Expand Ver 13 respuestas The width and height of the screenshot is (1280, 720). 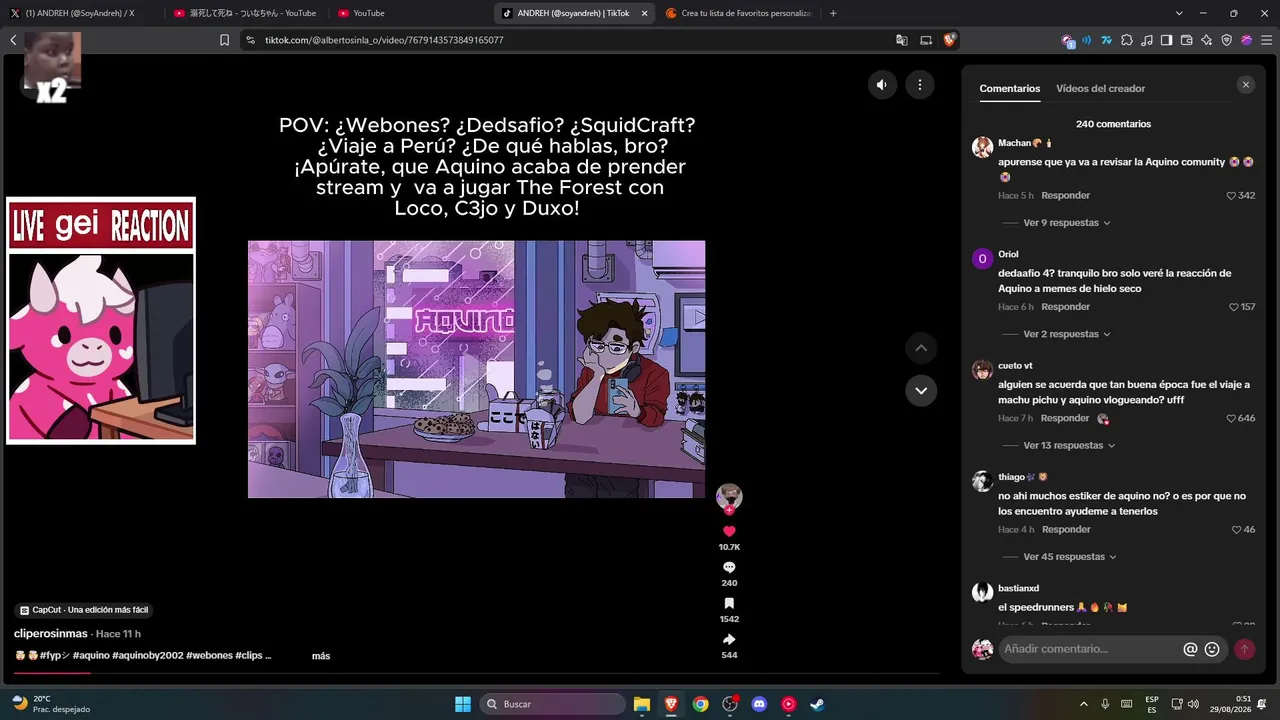coord(1069,445)
